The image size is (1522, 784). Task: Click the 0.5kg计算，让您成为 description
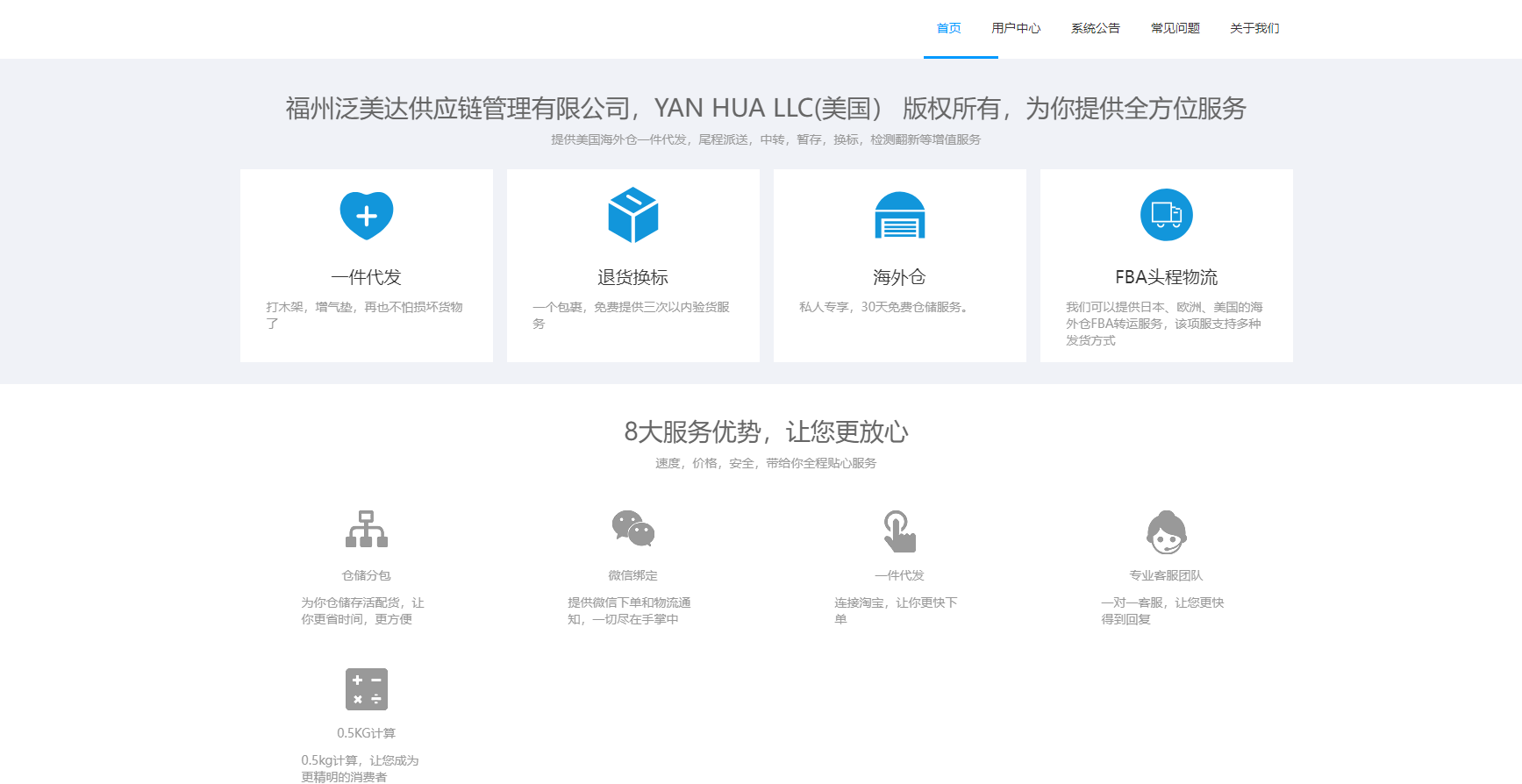point(361,768)
